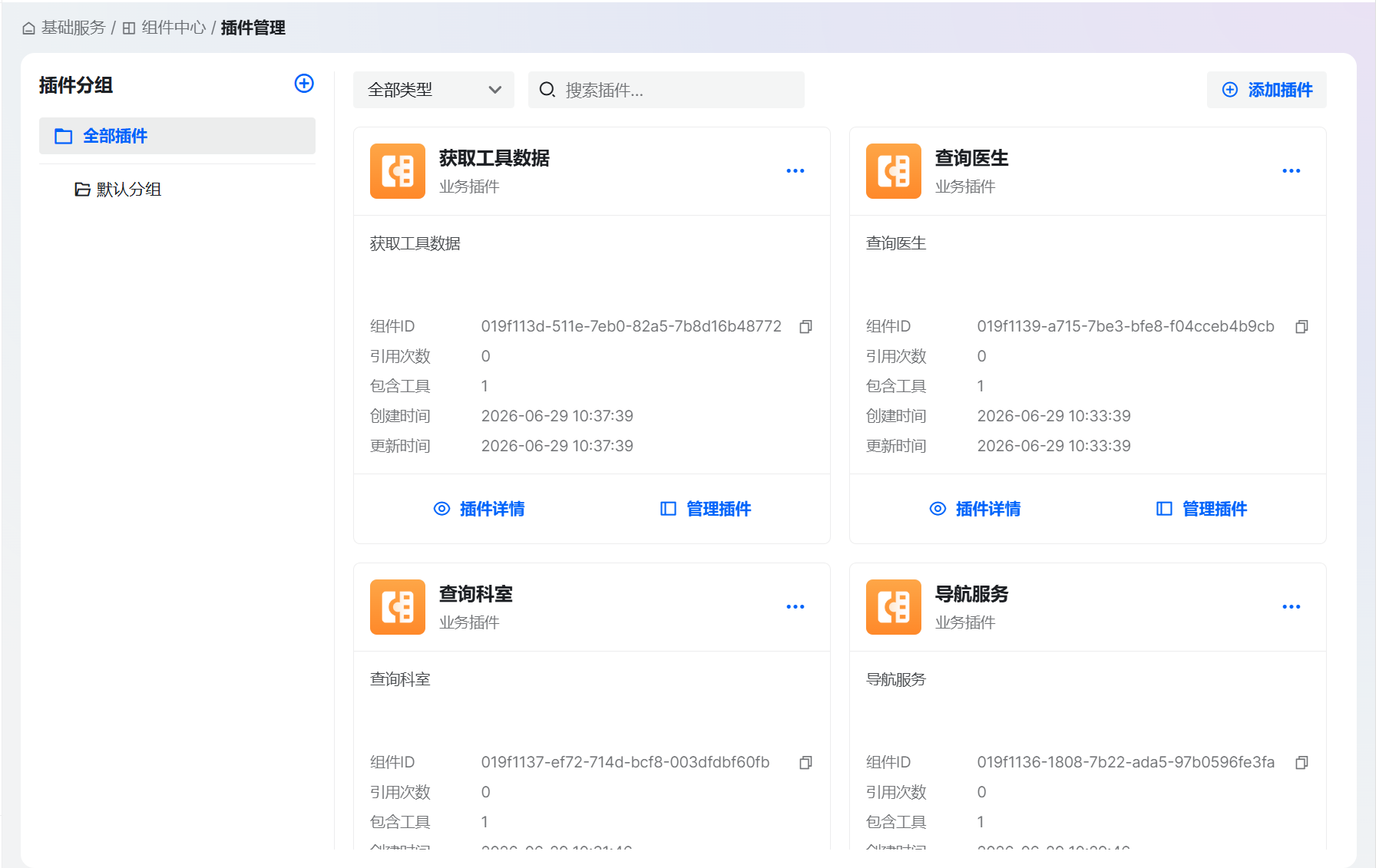Go to 基础服务 breadcrumb

click(73, 28)
